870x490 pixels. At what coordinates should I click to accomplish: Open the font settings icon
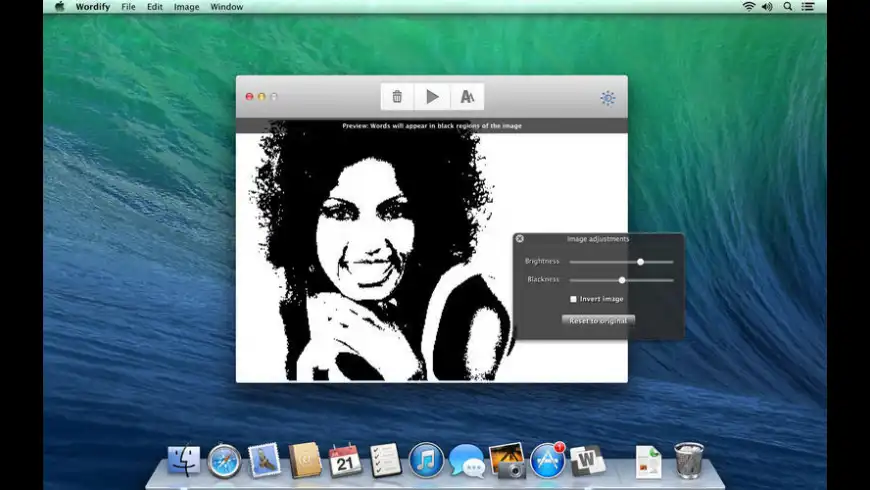[467, 97]
